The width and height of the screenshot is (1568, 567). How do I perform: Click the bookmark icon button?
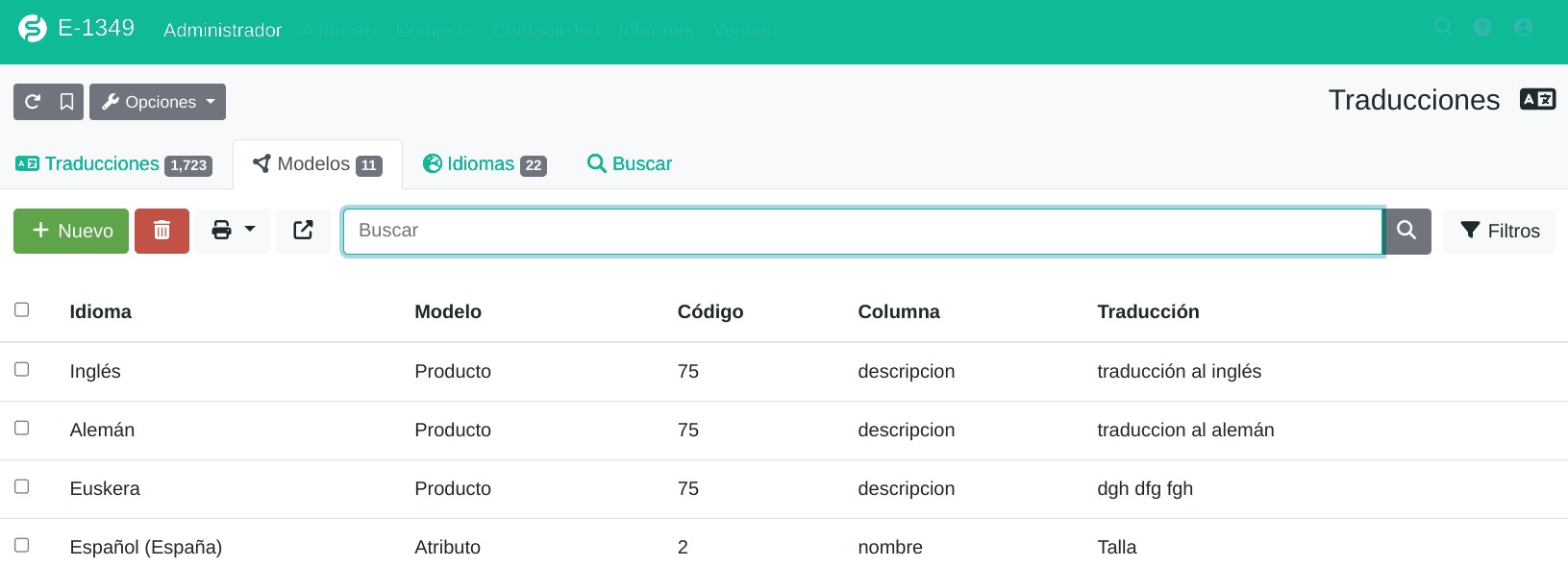(x=66, y=102)
